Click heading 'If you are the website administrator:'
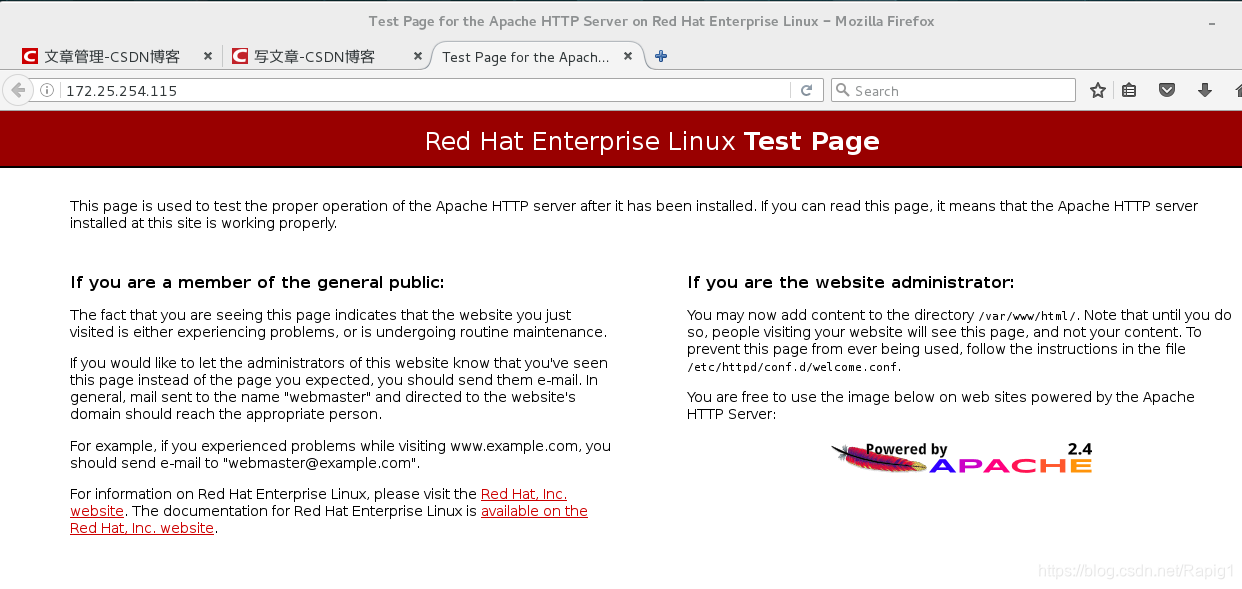Screen dimensions: 1242x589 pos(851,282)
